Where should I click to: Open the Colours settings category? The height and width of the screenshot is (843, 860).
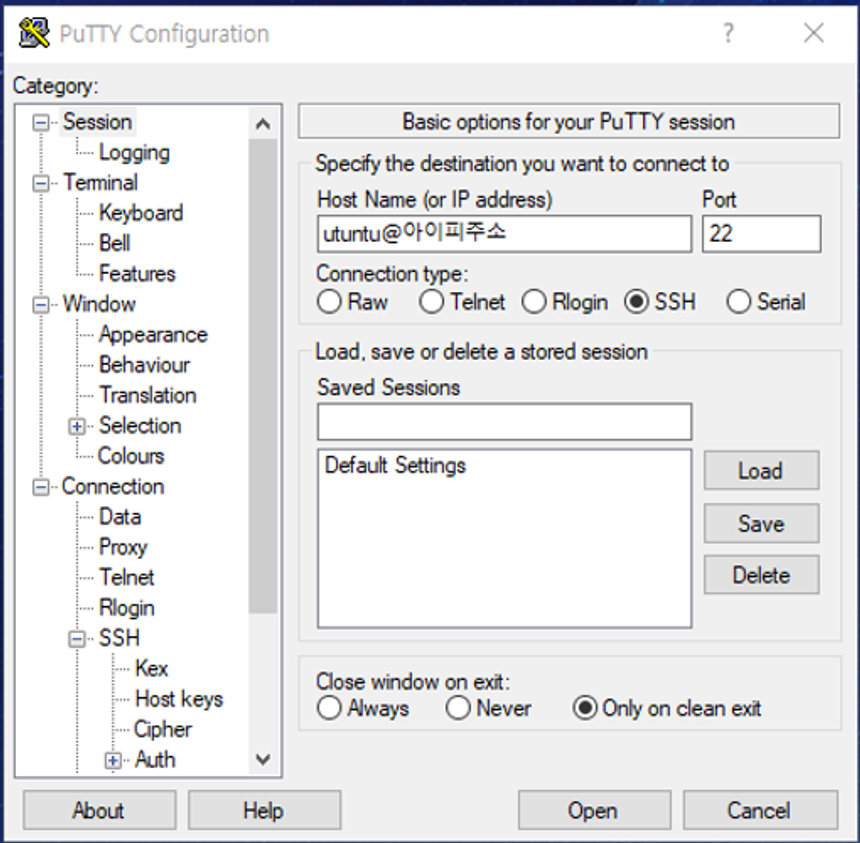[x=131, y=456]
